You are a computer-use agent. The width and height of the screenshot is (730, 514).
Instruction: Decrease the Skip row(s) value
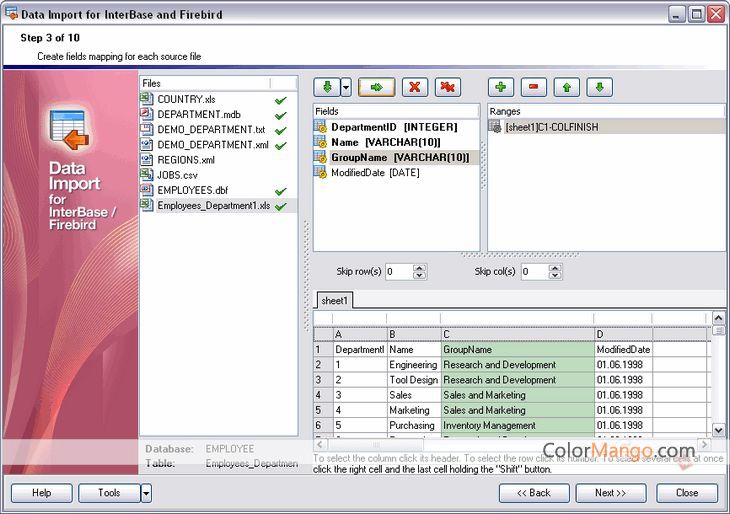tap(419, 275)
